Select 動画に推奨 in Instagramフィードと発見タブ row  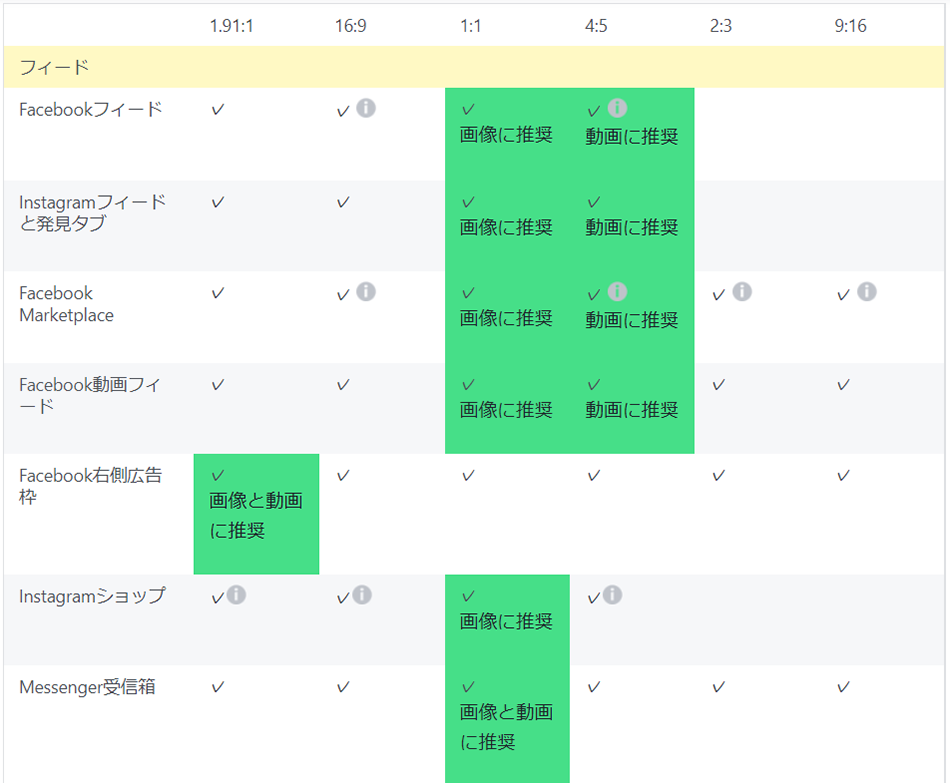[x=631, y=227]
